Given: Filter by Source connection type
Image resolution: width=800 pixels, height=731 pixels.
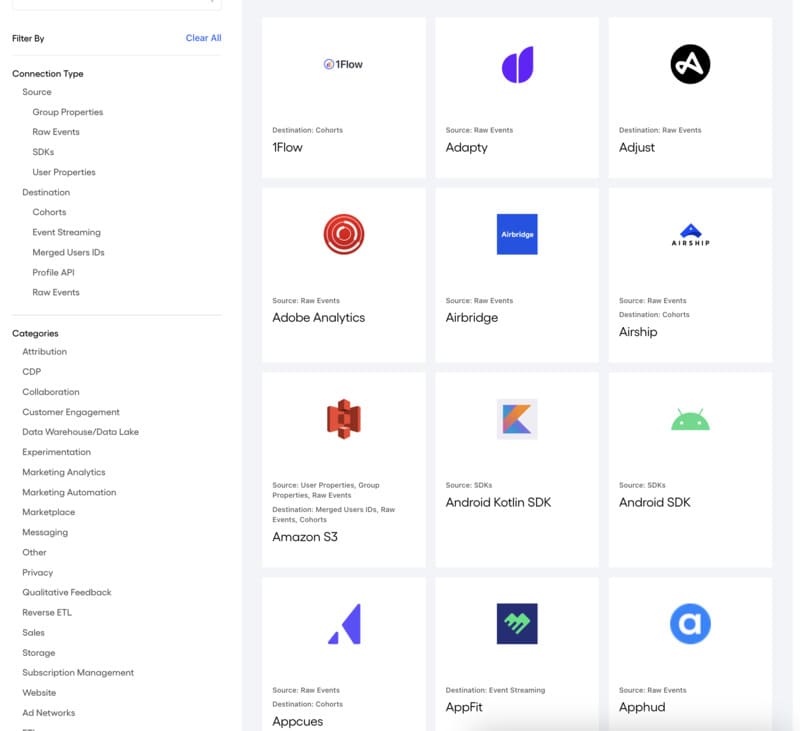Looking at the screenshot, I should click(37, 92).
